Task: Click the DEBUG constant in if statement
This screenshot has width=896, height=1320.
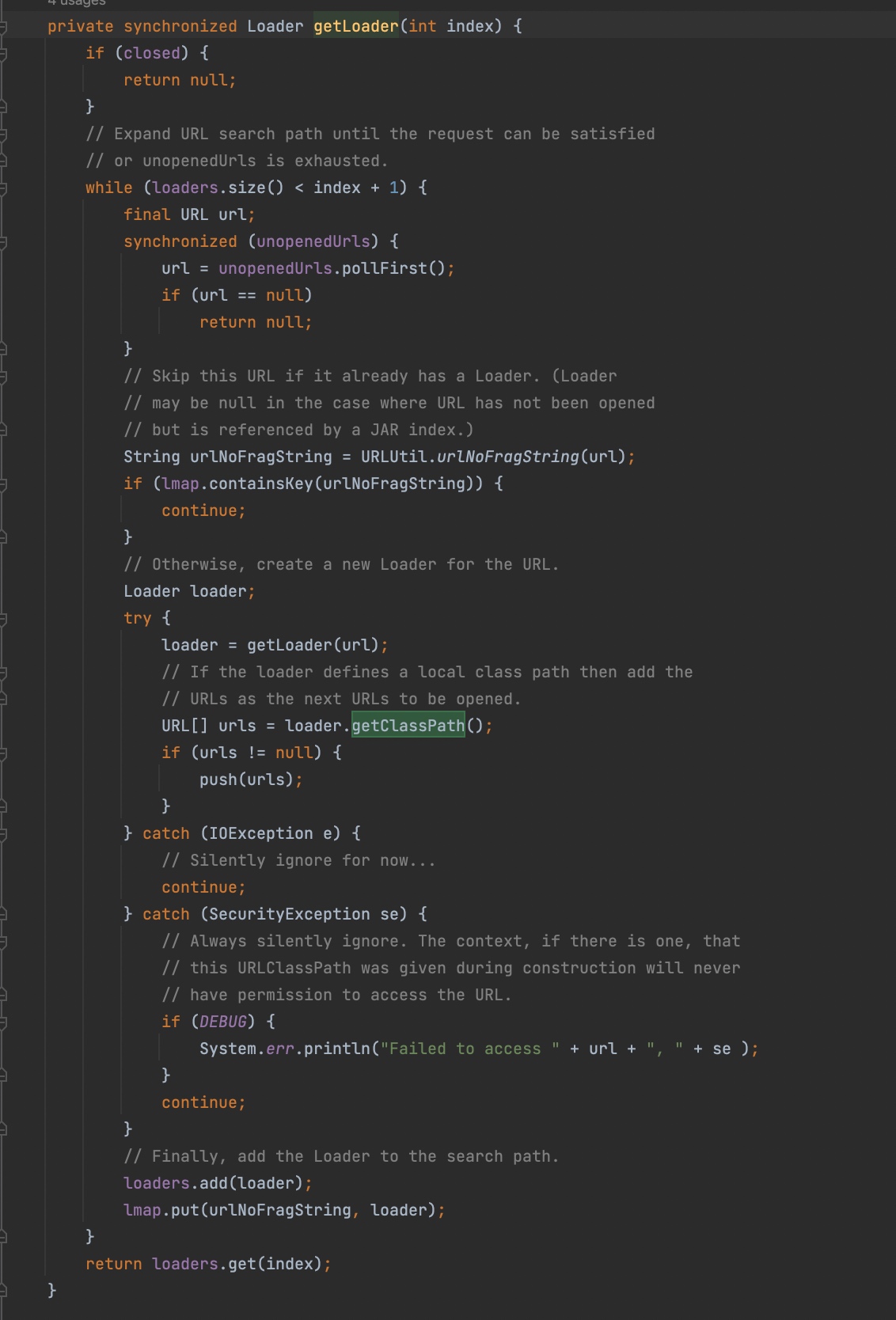Action: (x=222, y=1022)
